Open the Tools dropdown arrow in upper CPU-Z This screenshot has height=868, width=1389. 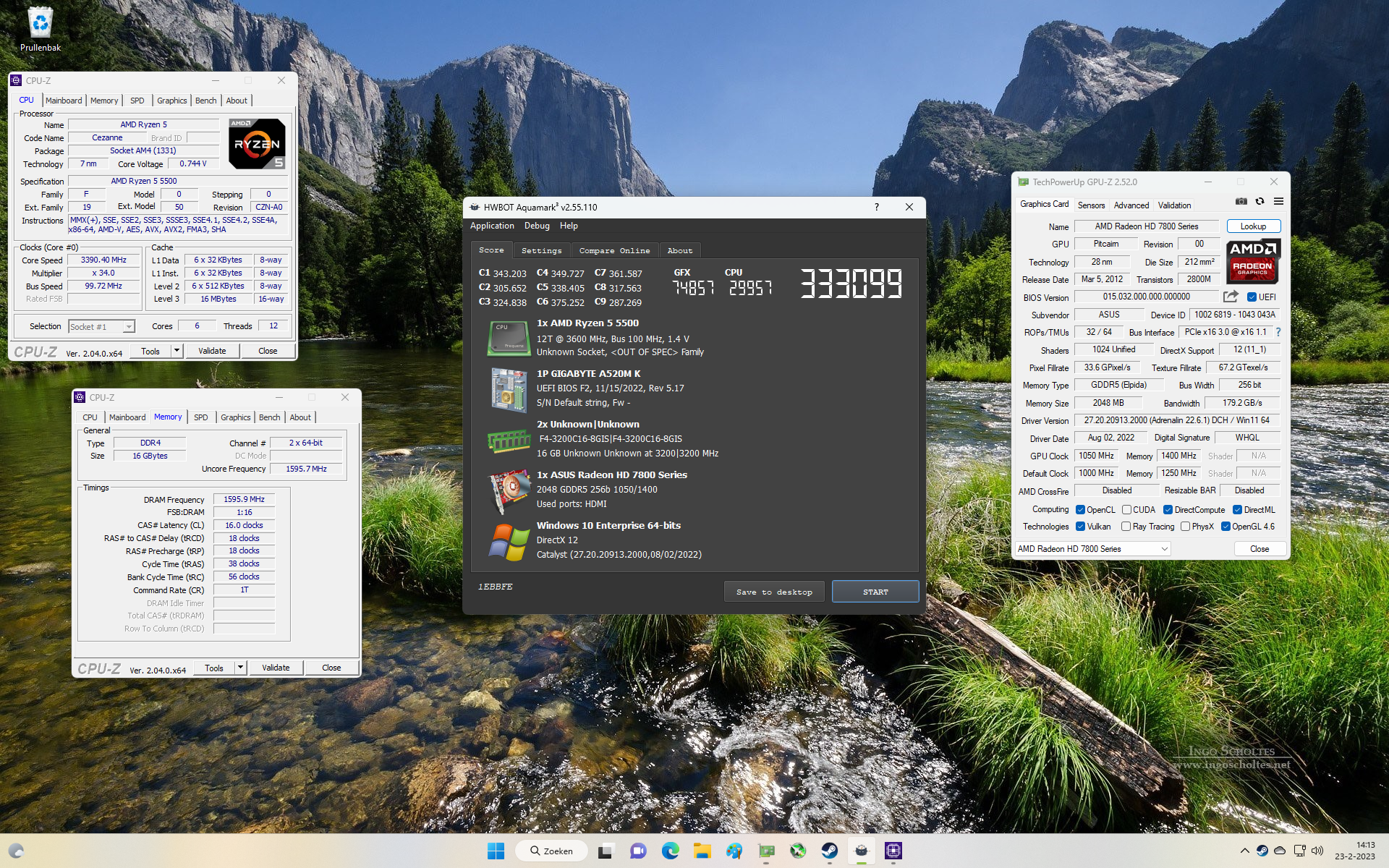coord(176,351)
